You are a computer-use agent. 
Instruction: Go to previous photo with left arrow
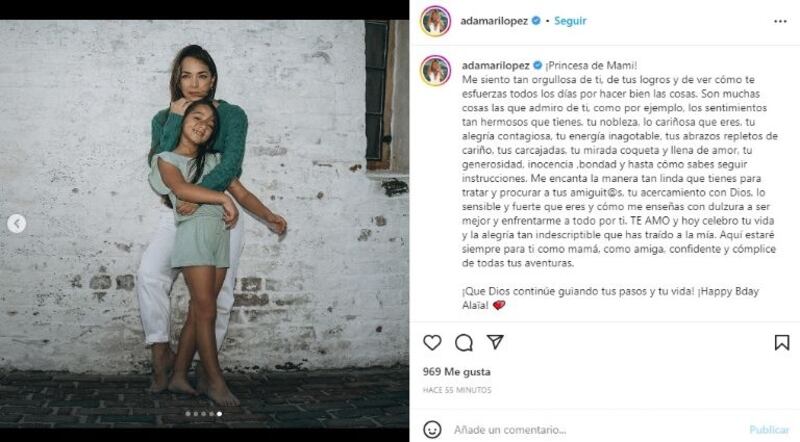click(17, 224)
